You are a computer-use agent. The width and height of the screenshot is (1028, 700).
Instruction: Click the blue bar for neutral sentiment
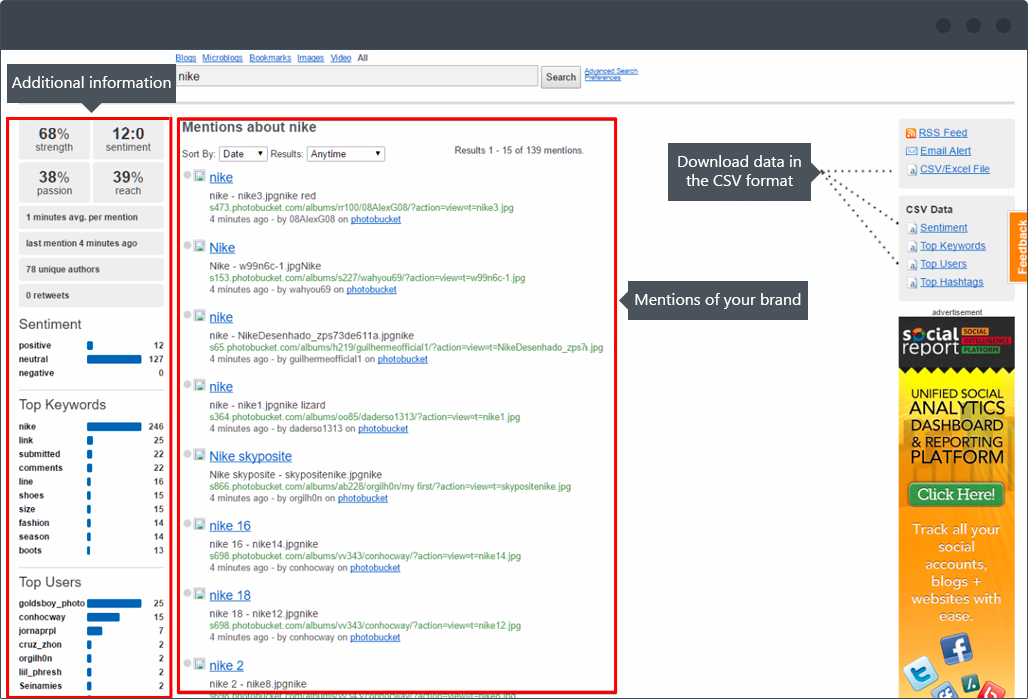pos(114,359)
